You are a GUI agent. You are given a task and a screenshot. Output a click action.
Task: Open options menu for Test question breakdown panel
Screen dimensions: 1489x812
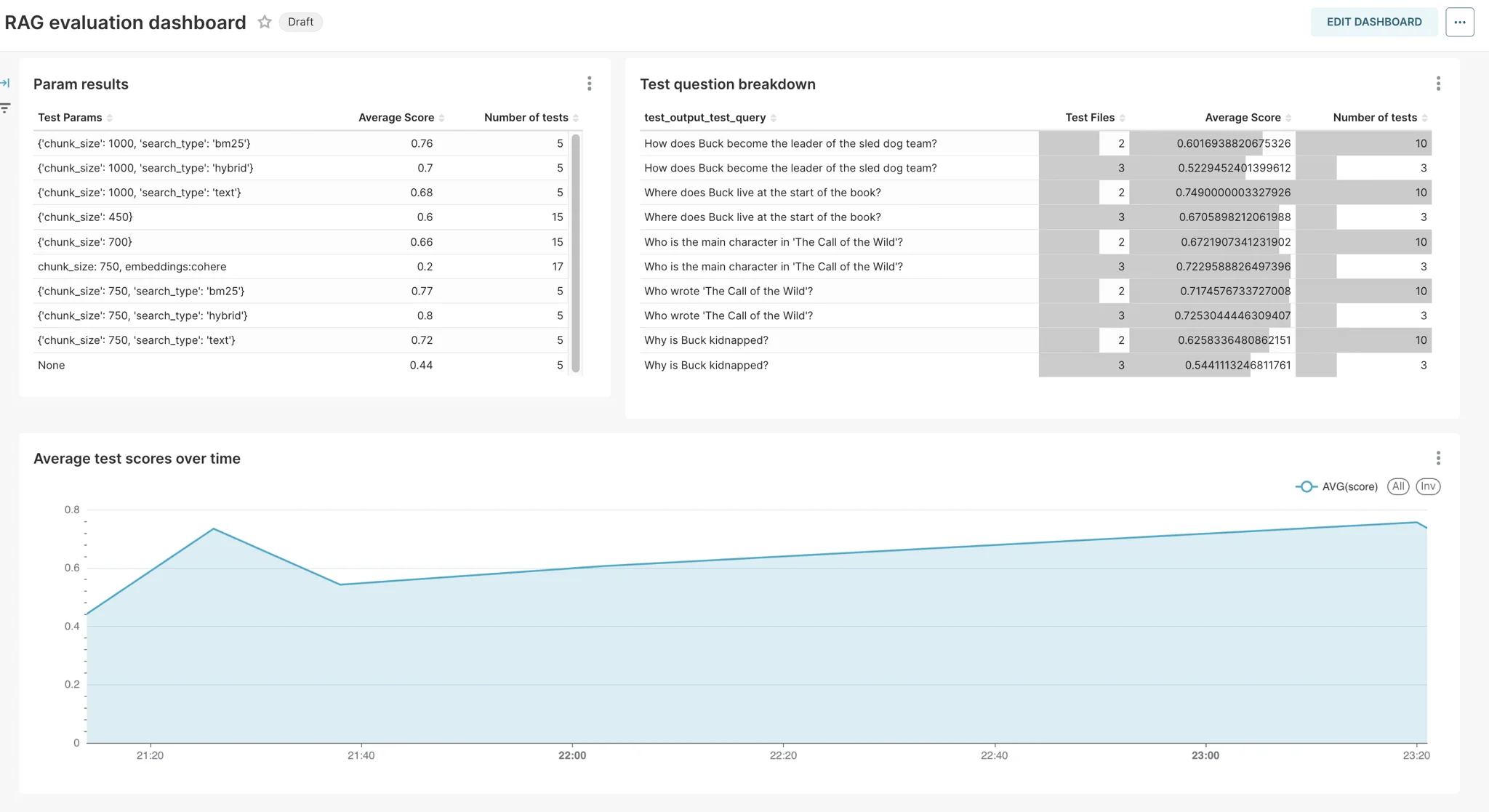(1438, 84)
